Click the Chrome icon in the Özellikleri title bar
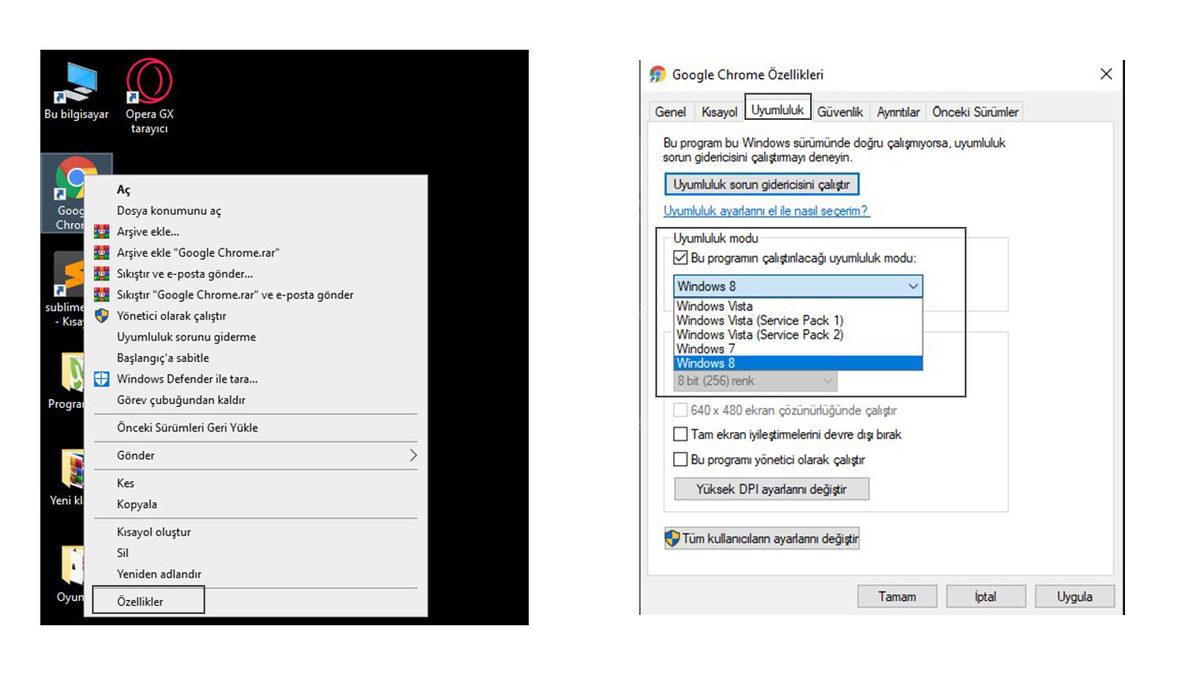This screenshot has width=1200, height=675. [657, 75]
